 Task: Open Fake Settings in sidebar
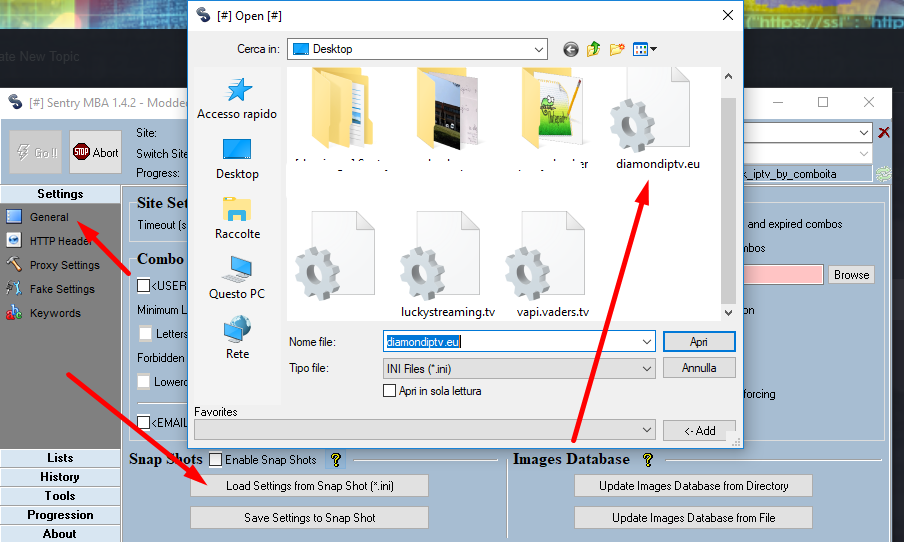click(62, 289)
